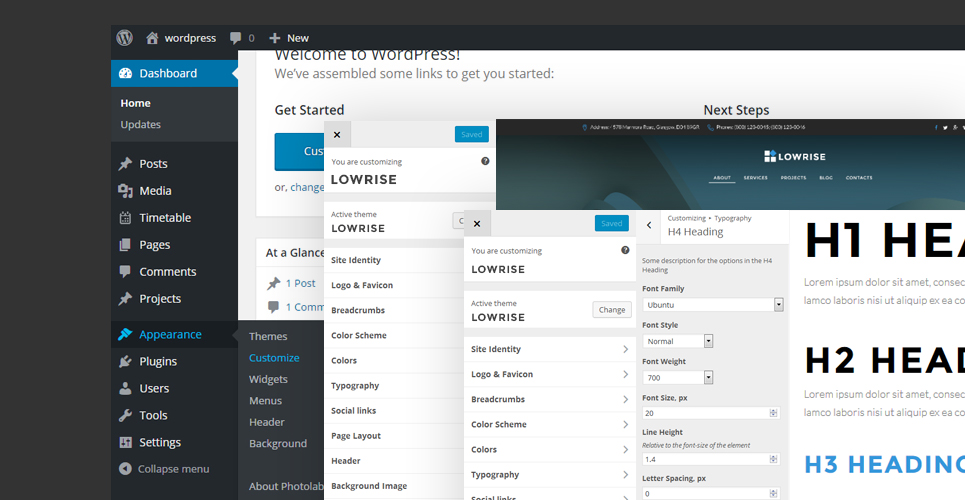The image size is (965, 500).
Task: Click the WordPress logo in admin bar
Action: coord(125,38)
